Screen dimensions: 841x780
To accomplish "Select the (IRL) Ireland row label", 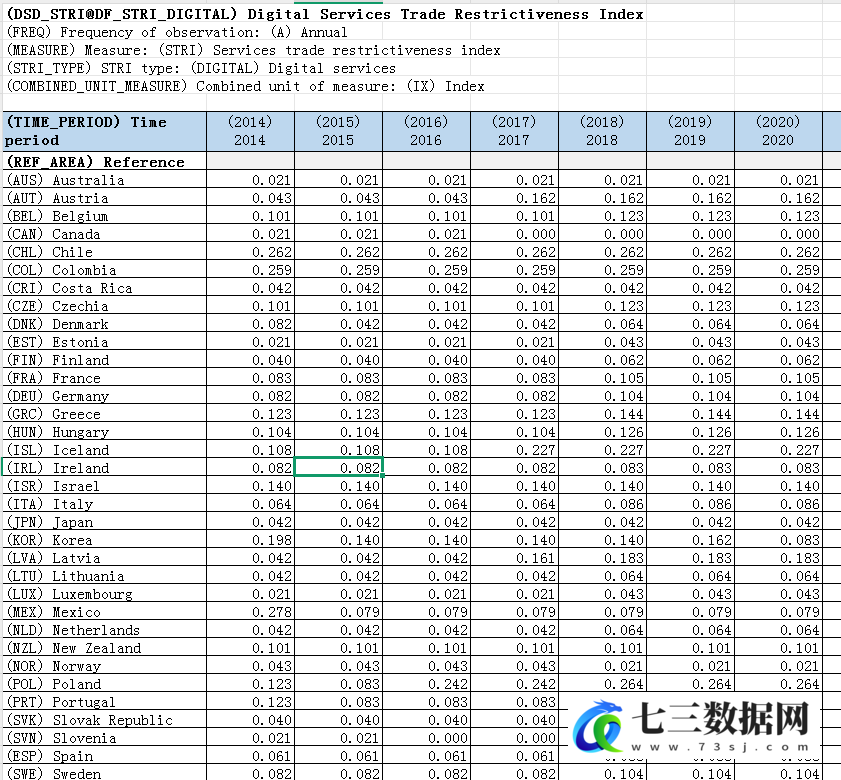I will (105, 467).
